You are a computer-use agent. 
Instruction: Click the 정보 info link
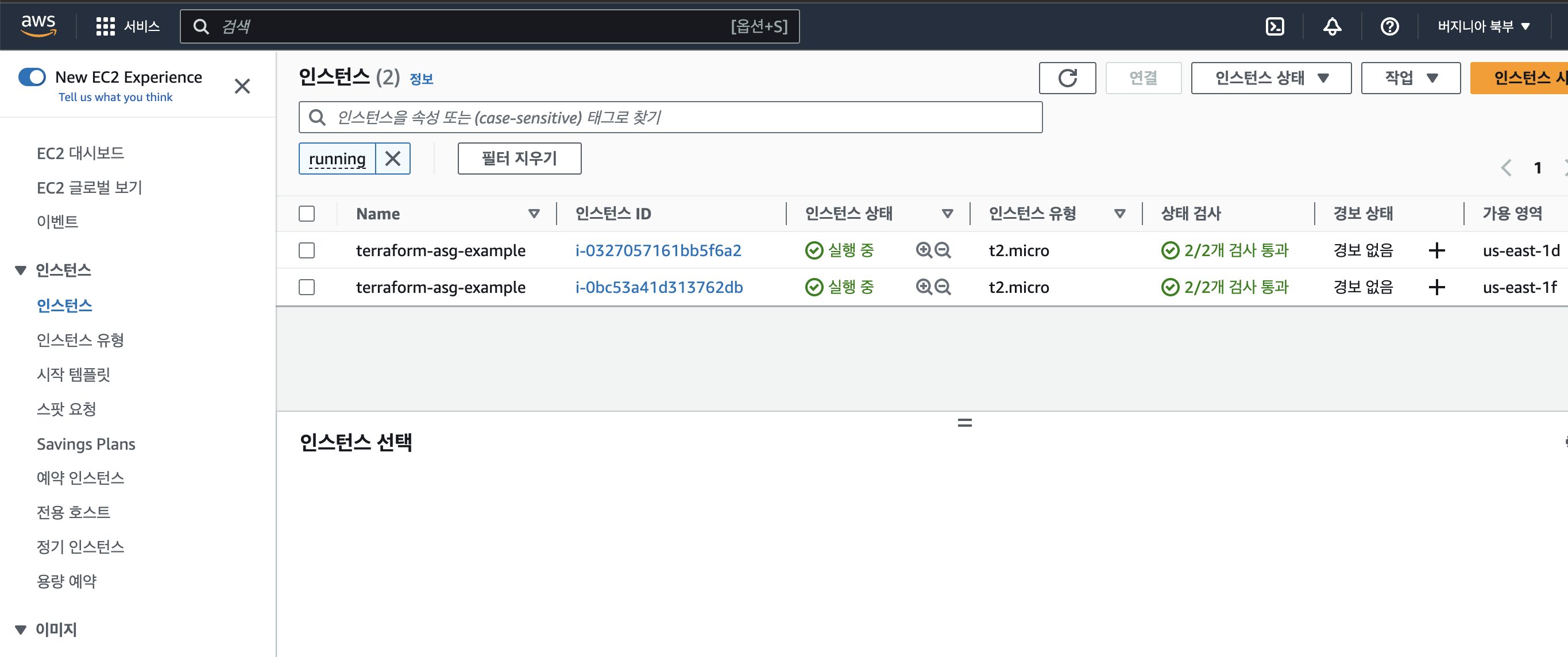point(421,79)
